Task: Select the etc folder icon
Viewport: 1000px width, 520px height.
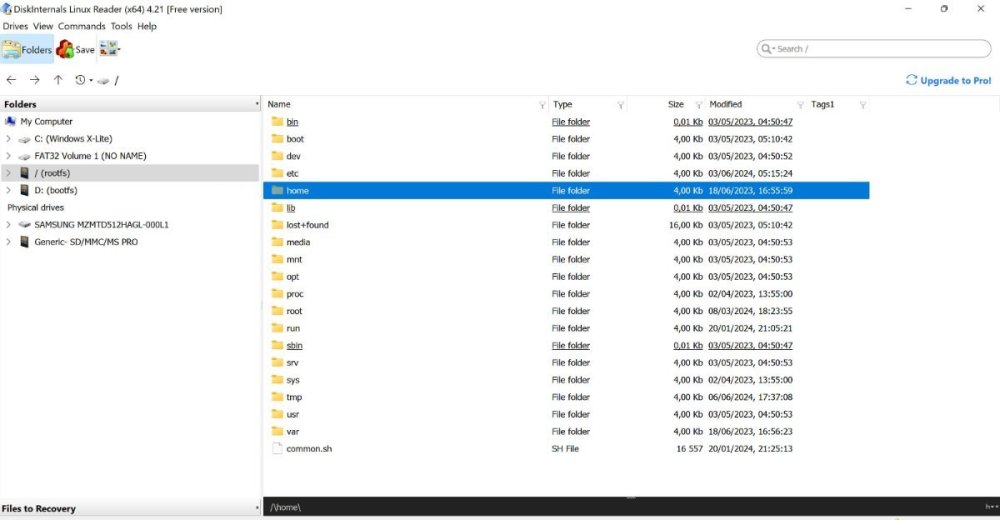Action: coord(277,173)
